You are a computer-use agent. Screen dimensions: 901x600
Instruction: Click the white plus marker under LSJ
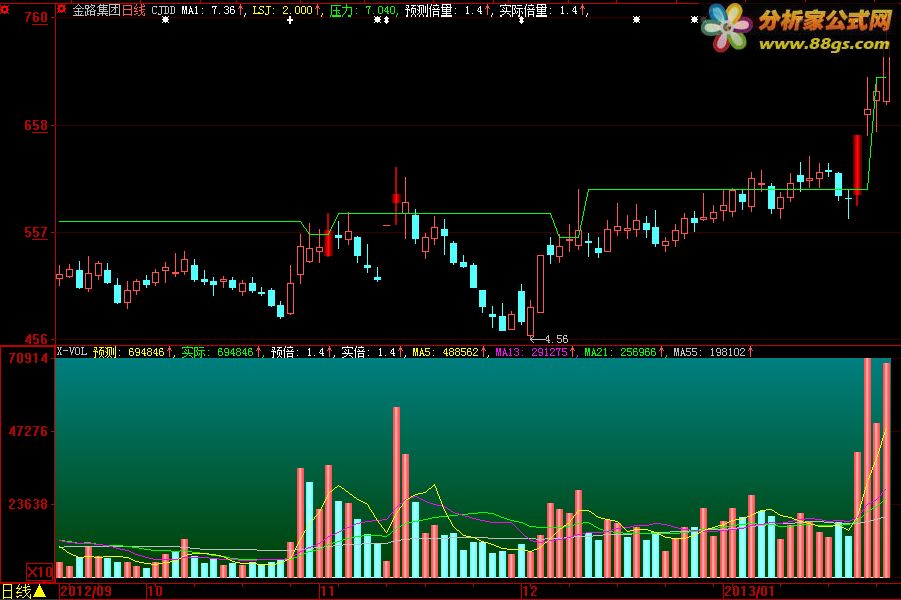click(290, 20)
